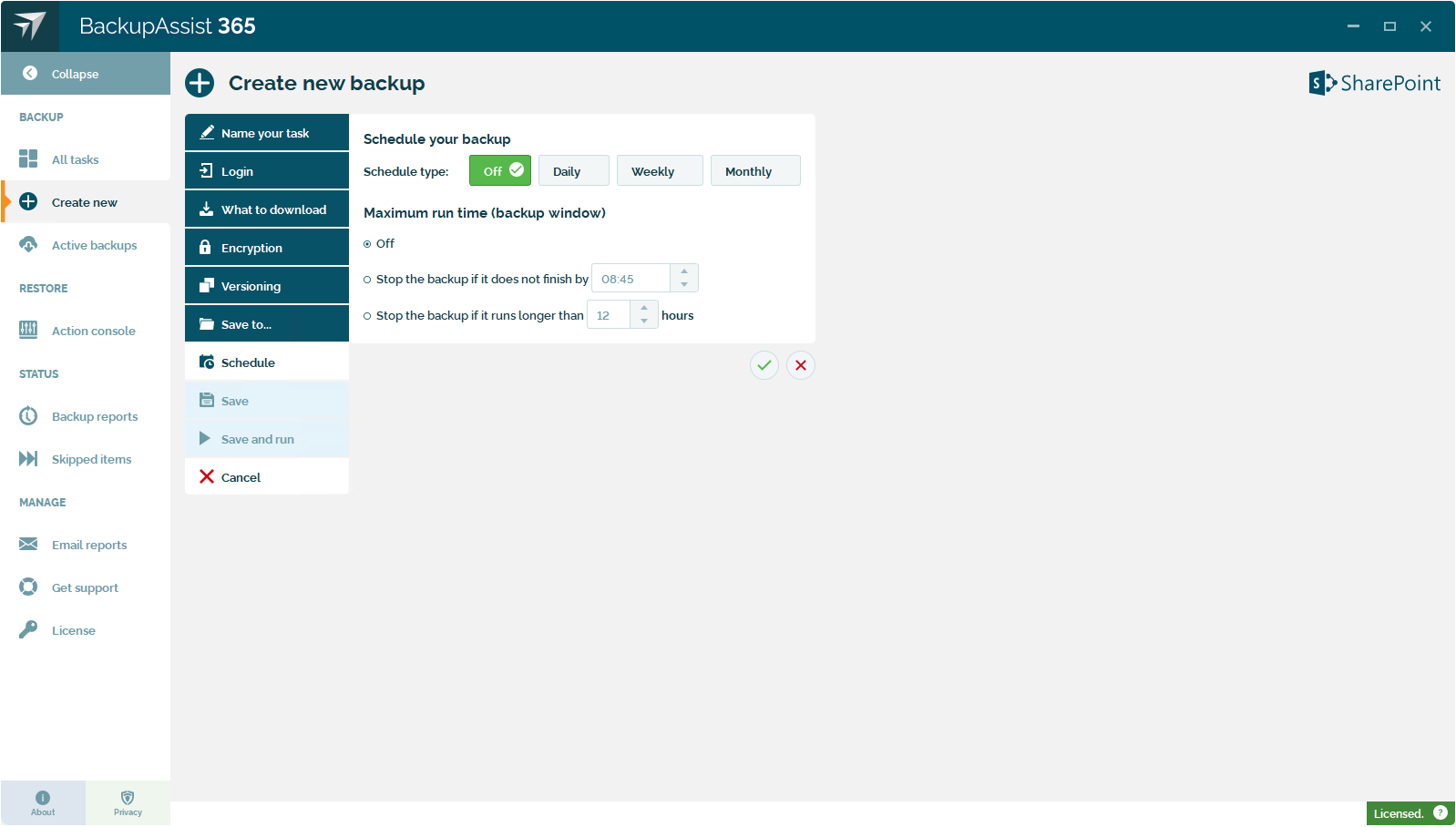Decrease the finish-by time with down arrow
The height and width of the screenshot is (827, 1456).
[684, 285]
